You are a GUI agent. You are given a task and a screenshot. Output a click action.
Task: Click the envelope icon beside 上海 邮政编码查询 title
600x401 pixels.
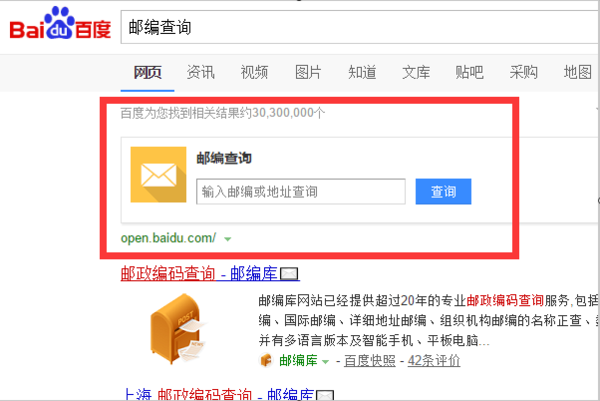(x=325, y=396)
